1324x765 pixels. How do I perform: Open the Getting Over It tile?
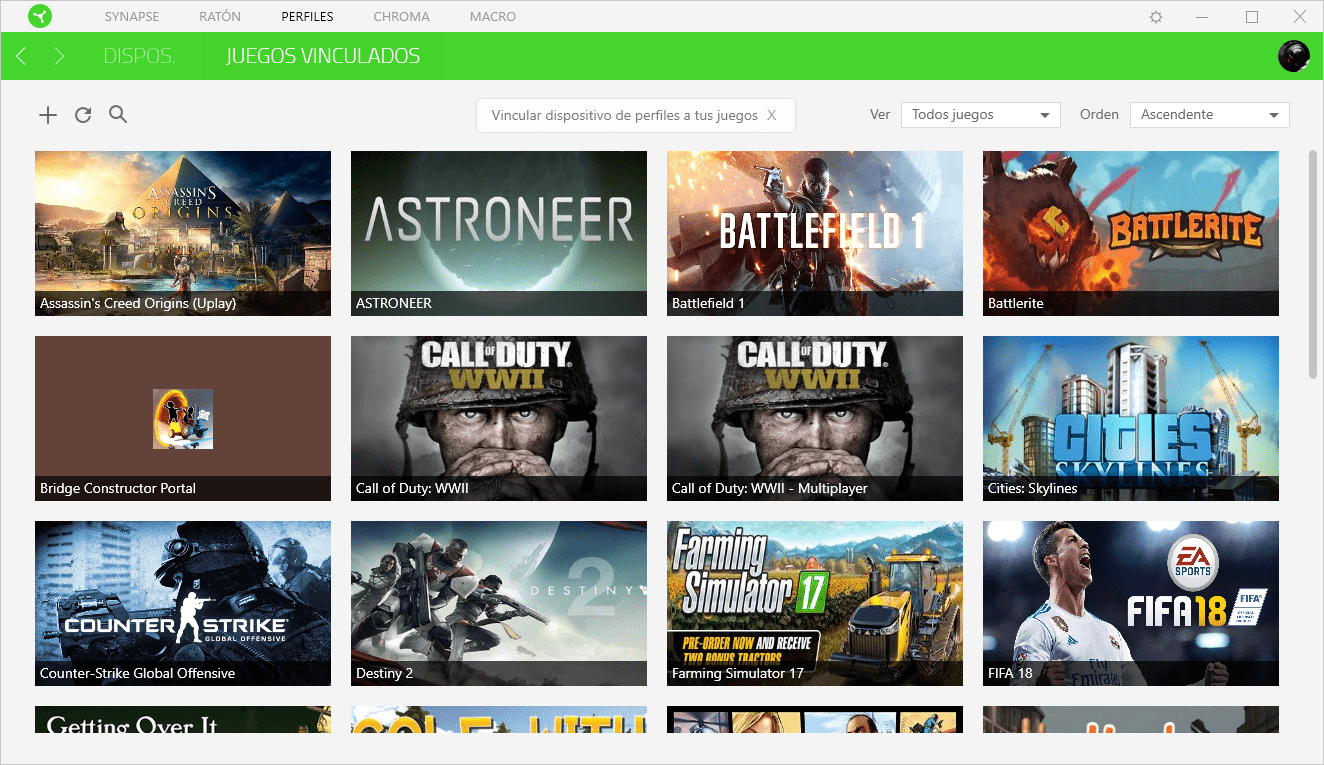click(183, 719)
